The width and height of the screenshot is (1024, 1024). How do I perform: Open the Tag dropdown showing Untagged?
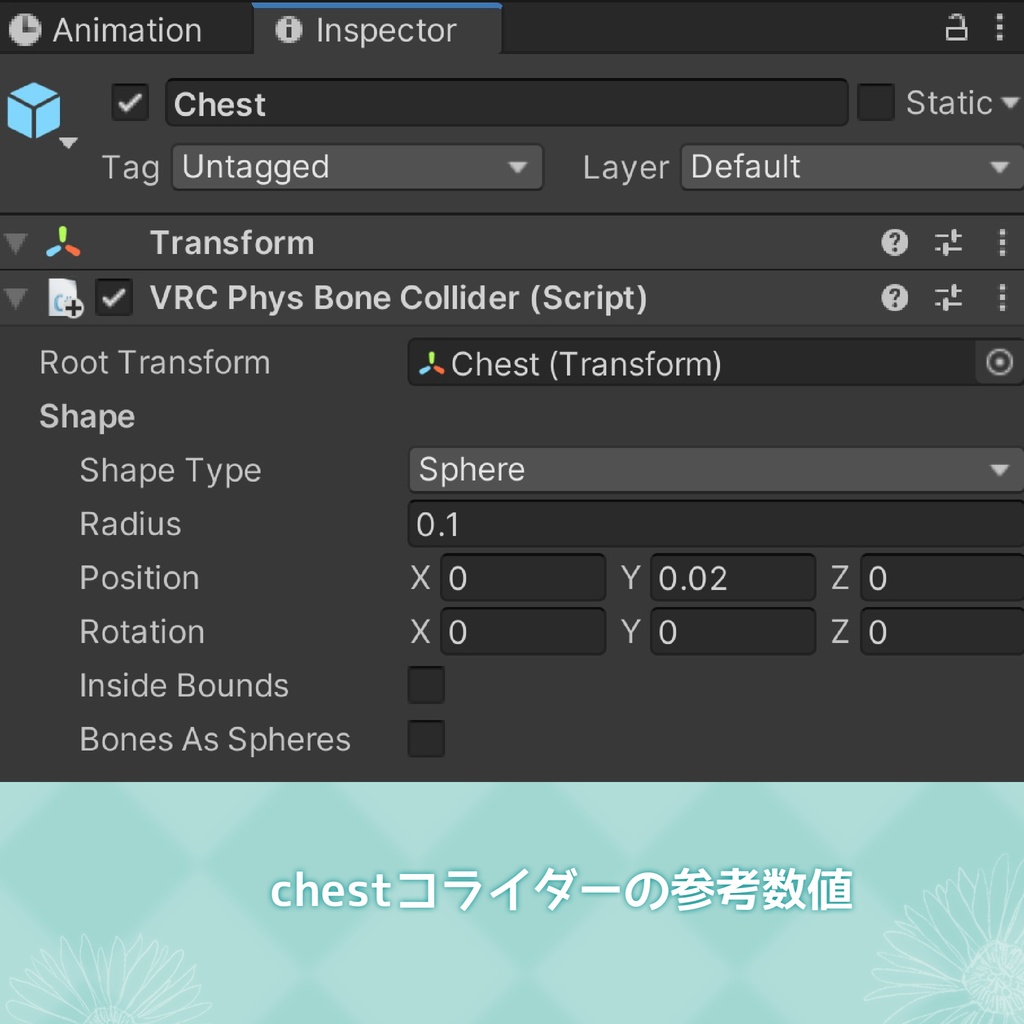(x=357, y=167)
